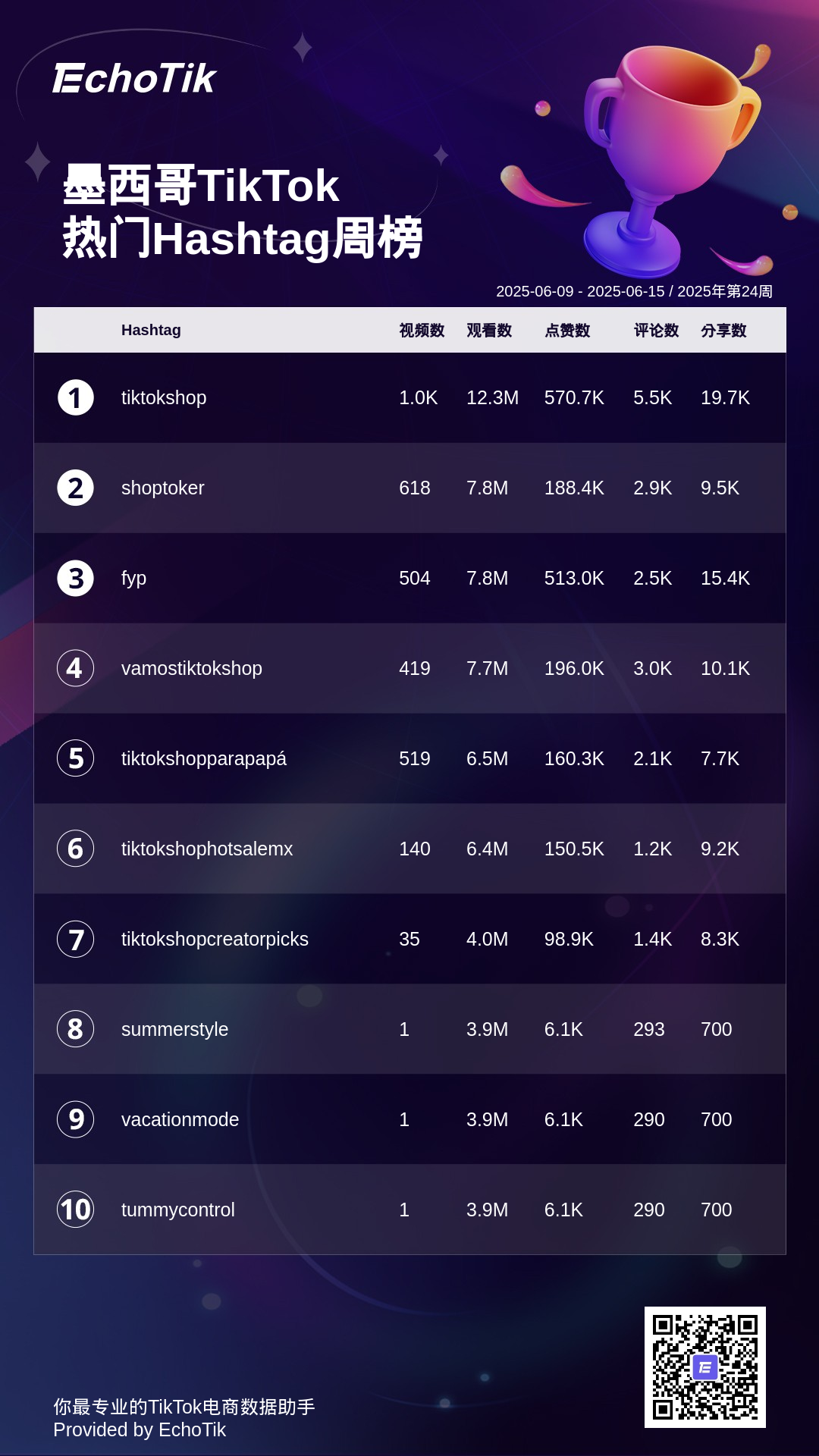Click the 点赞数 column header
Screen dimensions: 819x1456
pos(567,330)
